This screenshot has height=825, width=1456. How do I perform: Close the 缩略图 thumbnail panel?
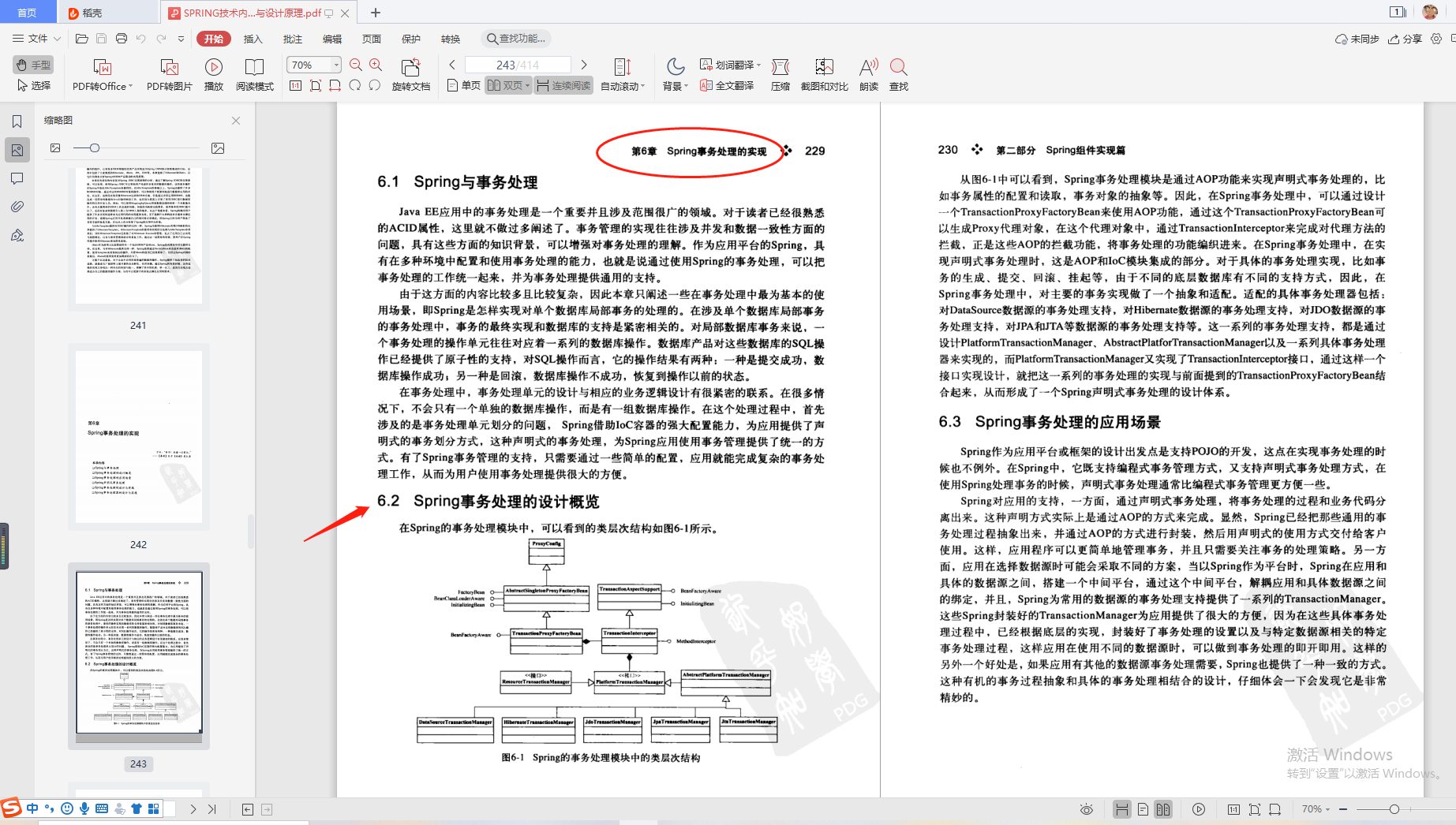[x=236, y=121]
